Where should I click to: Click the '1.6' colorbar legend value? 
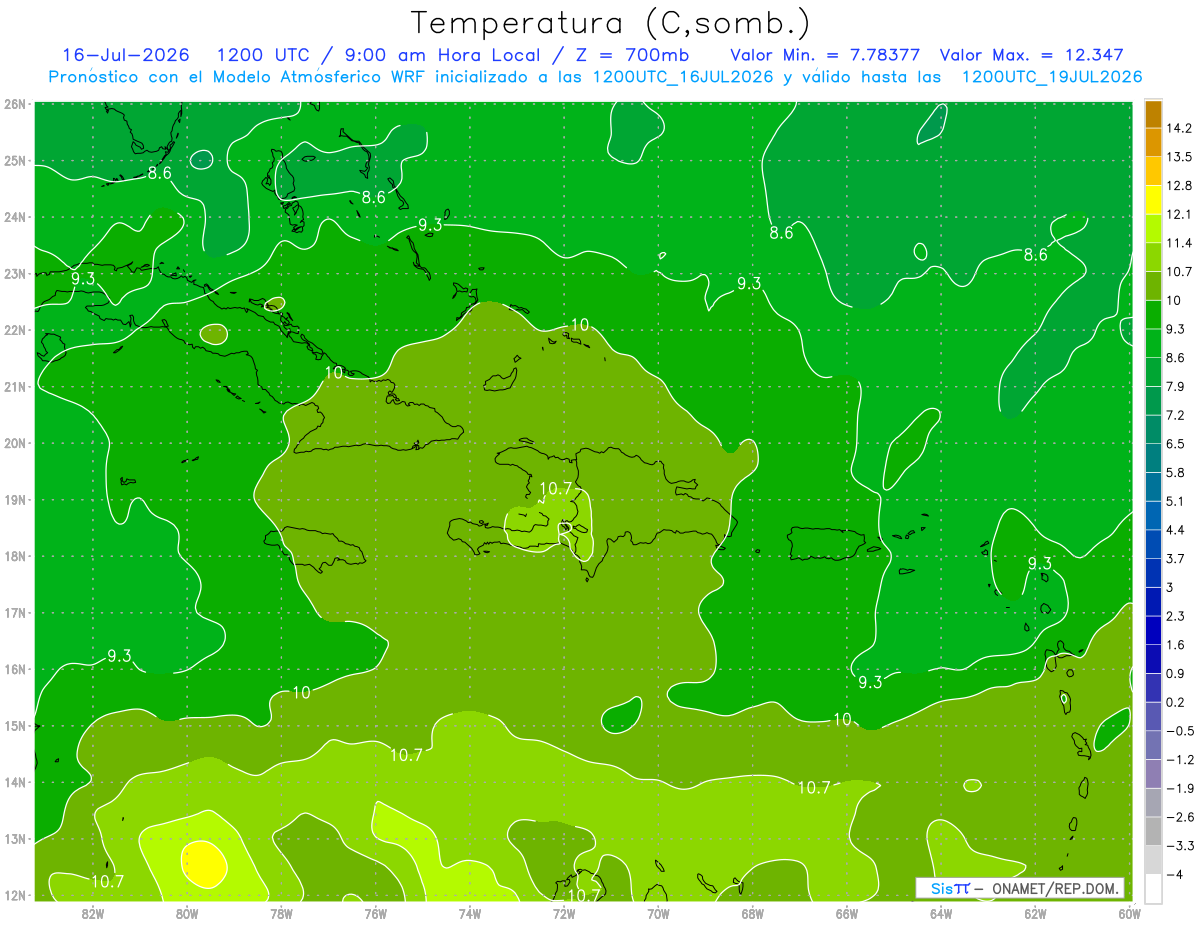1176,645
